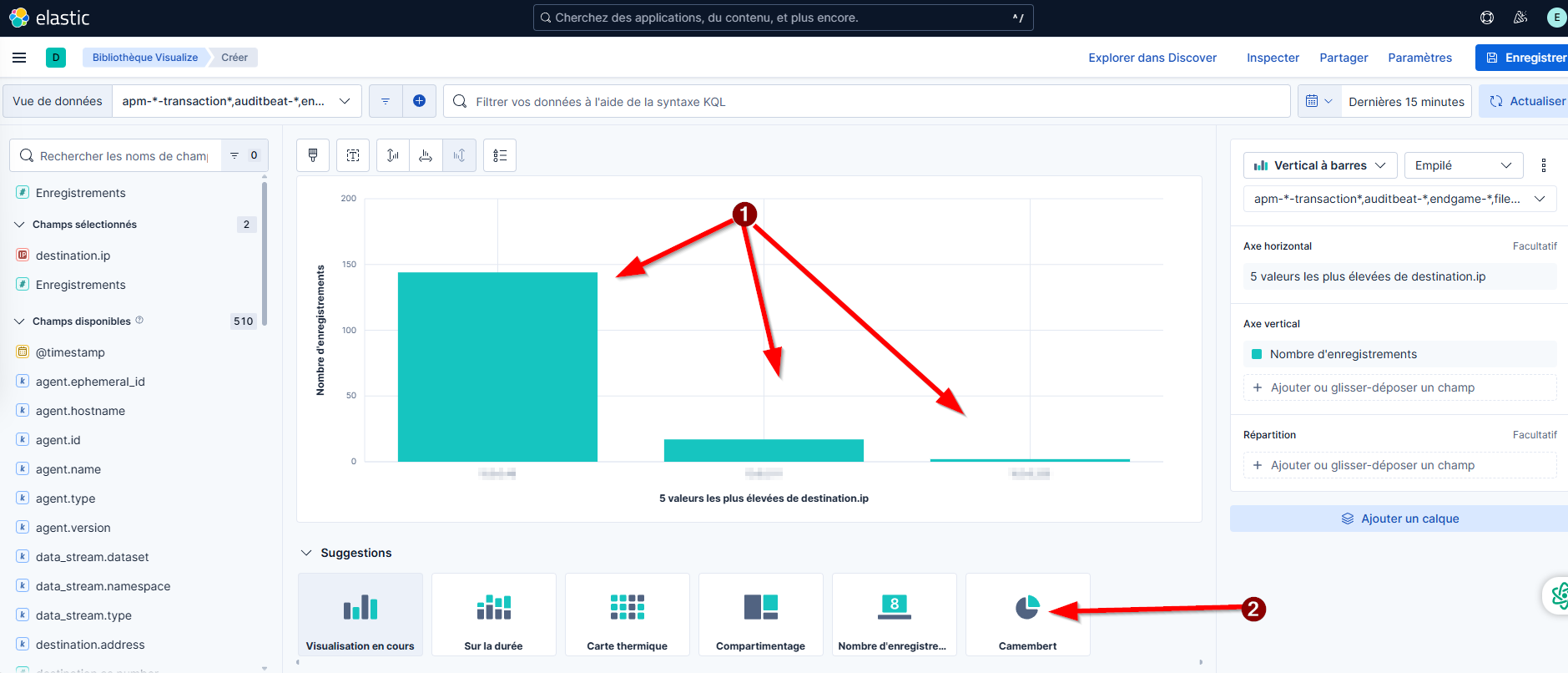Screen dimensions: 1568x673
Task: Click the add filter plus icon
Action: click(419, 101)
